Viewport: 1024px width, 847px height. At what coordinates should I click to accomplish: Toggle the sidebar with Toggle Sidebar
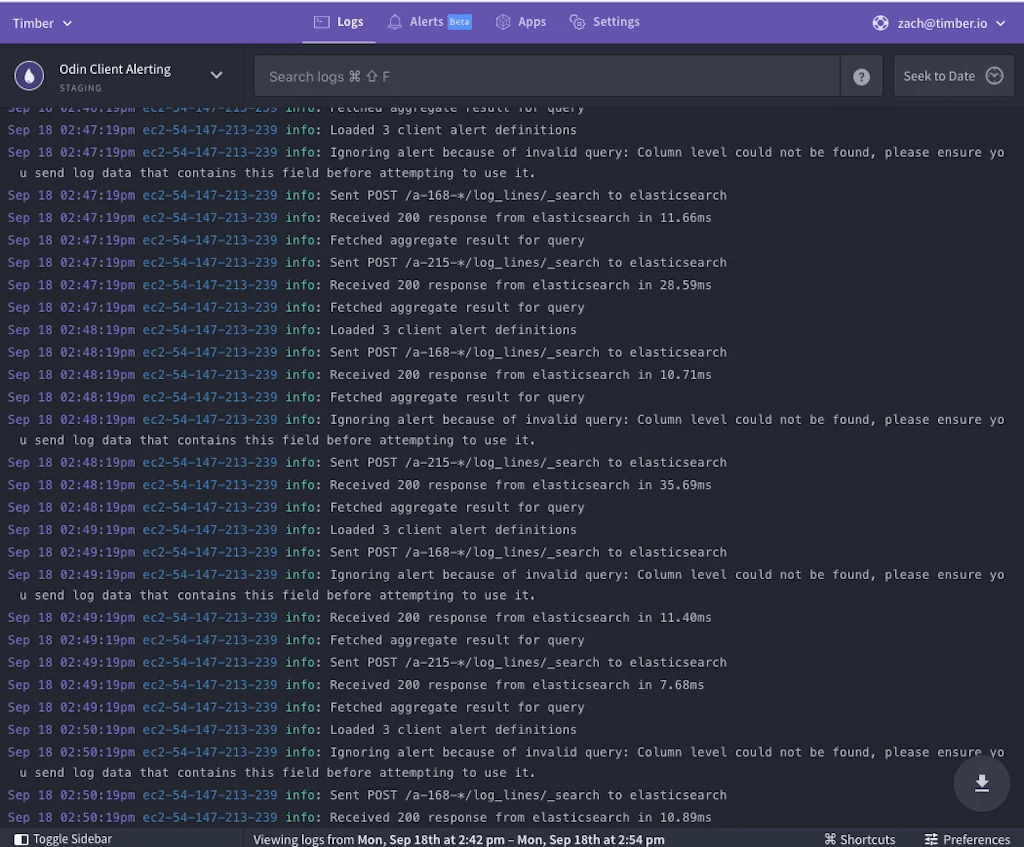pyautogui.click(x=62, y=838)
